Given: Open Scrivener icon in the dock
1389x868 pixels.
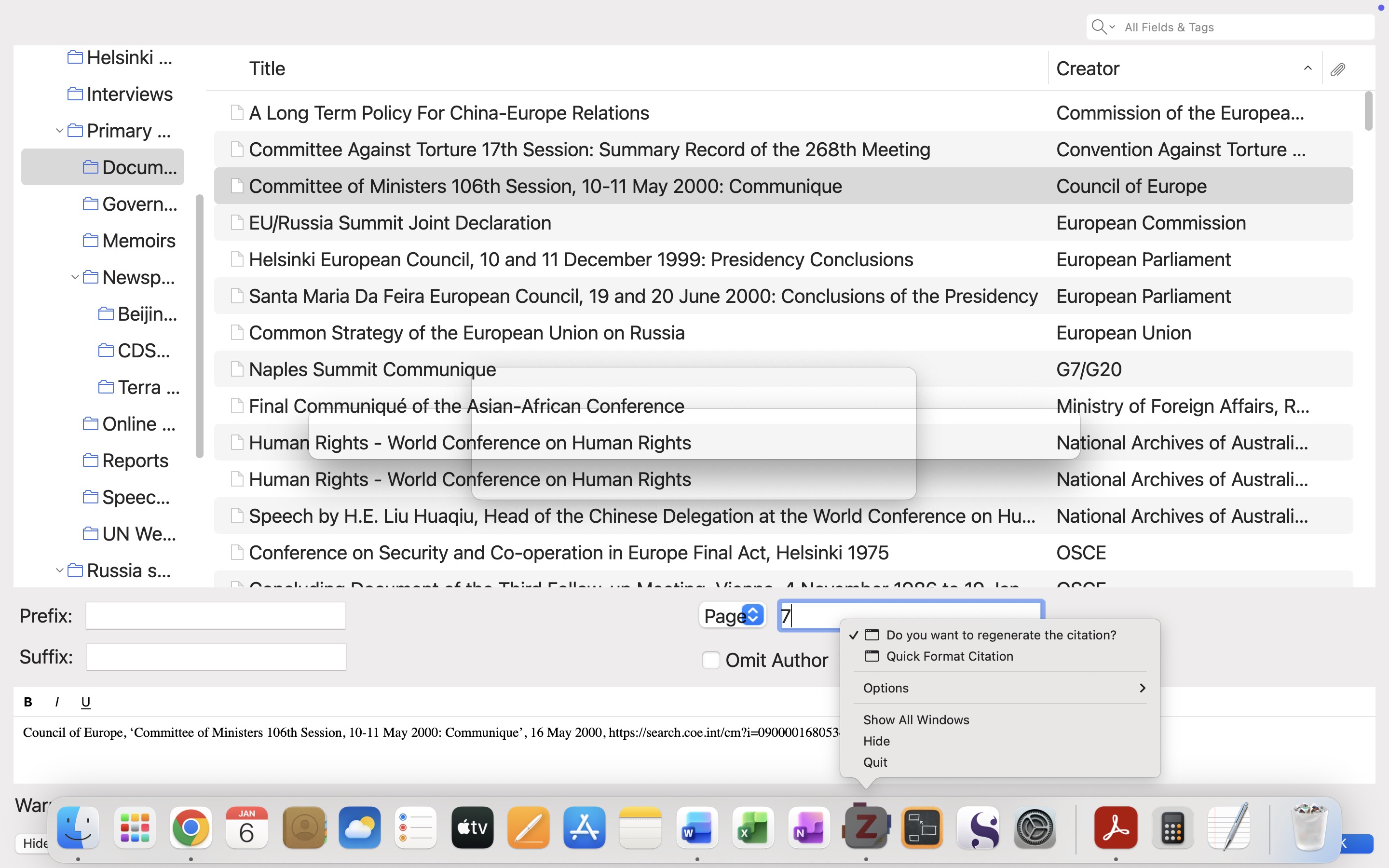Looking at the screenshot, I should pyautogui.click(x=978, y=827).
